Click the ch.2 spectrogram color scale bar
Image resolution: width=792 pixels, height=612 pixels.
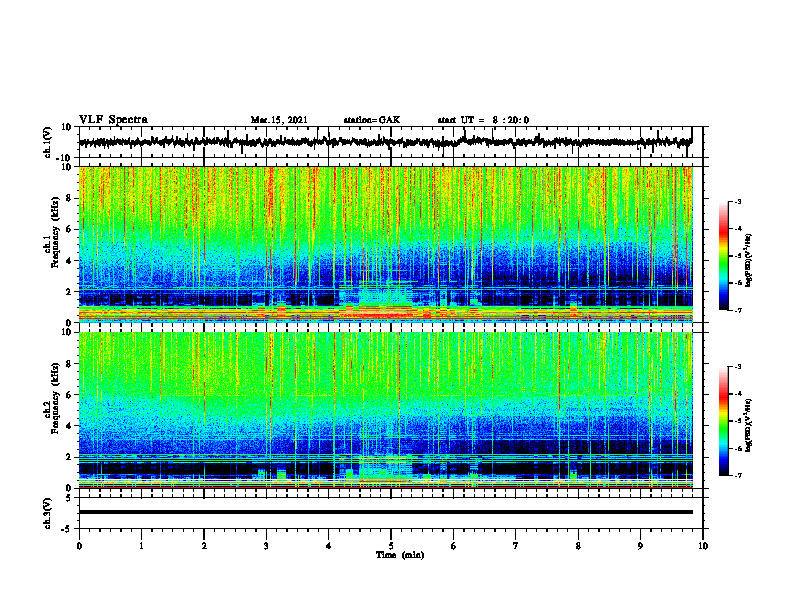point(723,421)
